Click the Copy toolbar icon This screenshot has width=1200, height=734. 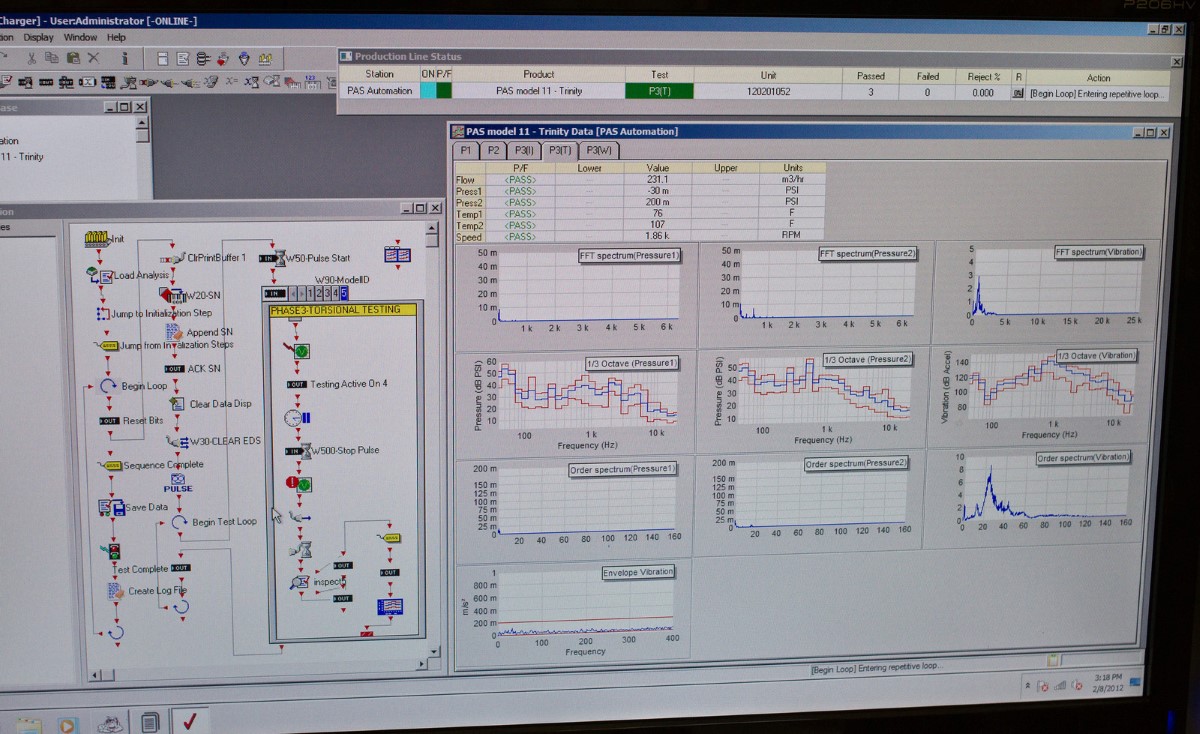(x=52, y=59)
